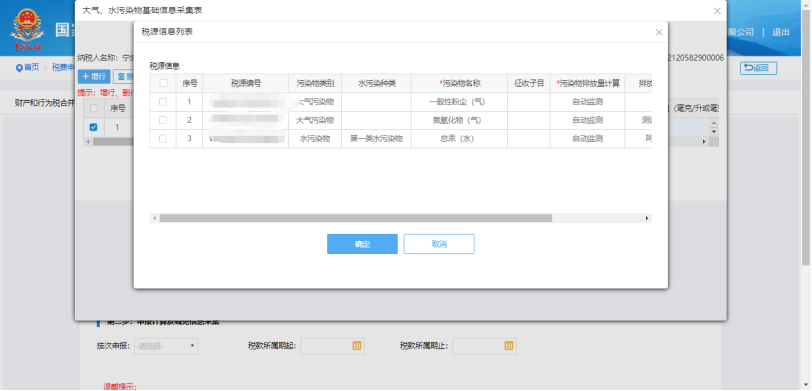
Task: Close the 税源信息列表 dialog
Action: [x=659, y=32]
